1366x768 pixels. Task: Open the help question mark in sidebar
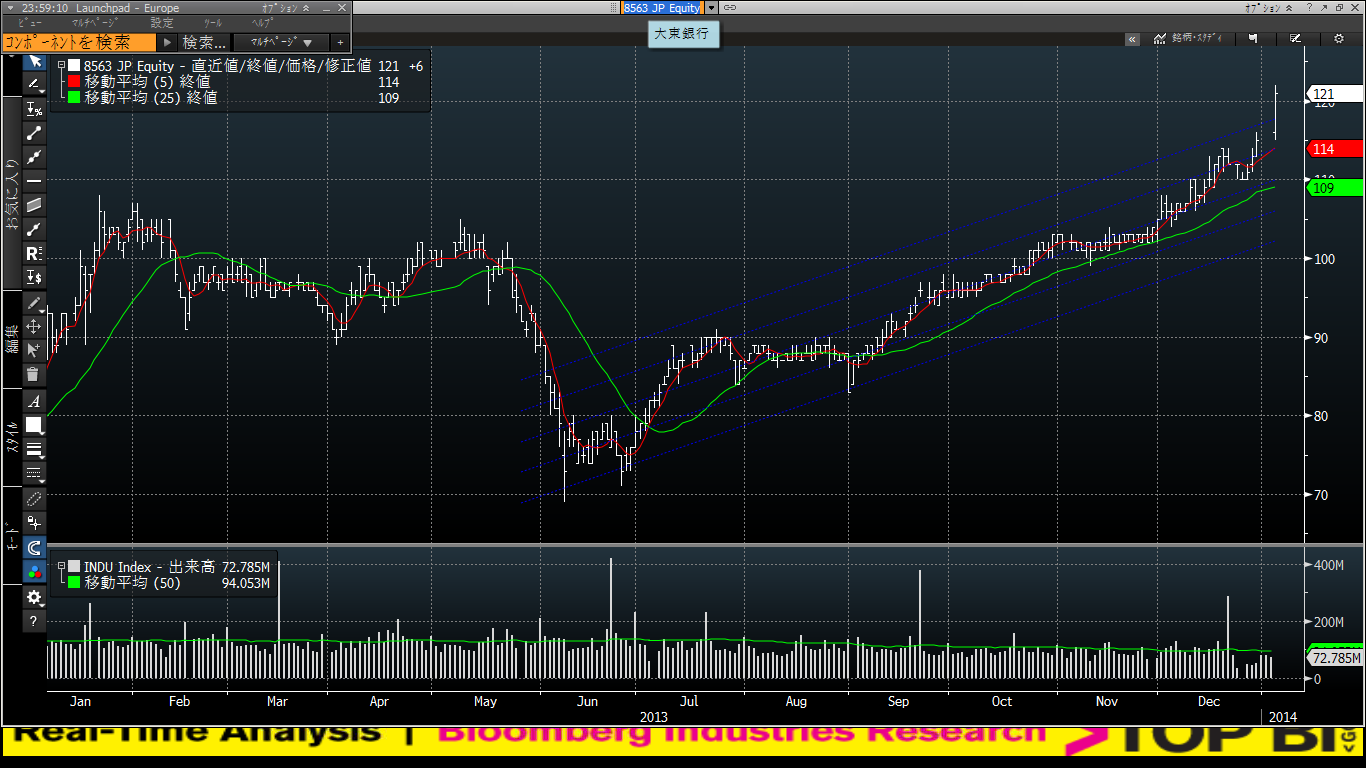tap(34, 622)
